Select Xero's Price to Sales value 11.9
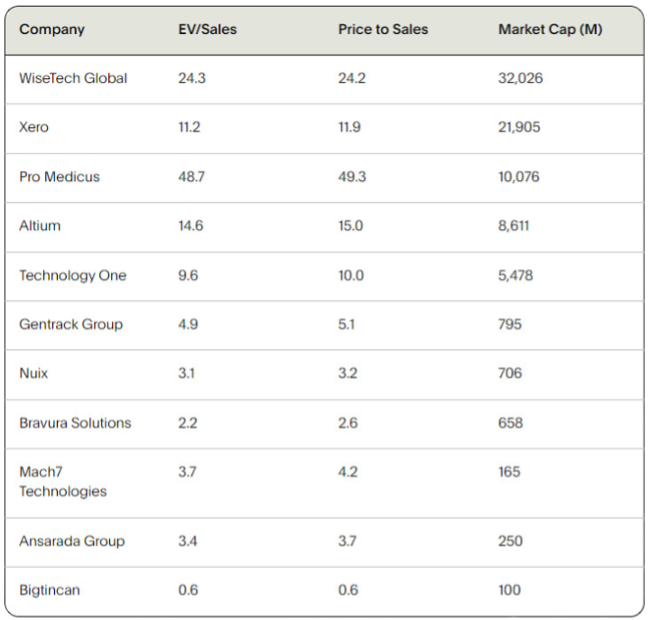 pyautogui.click(x=350, y=127)
